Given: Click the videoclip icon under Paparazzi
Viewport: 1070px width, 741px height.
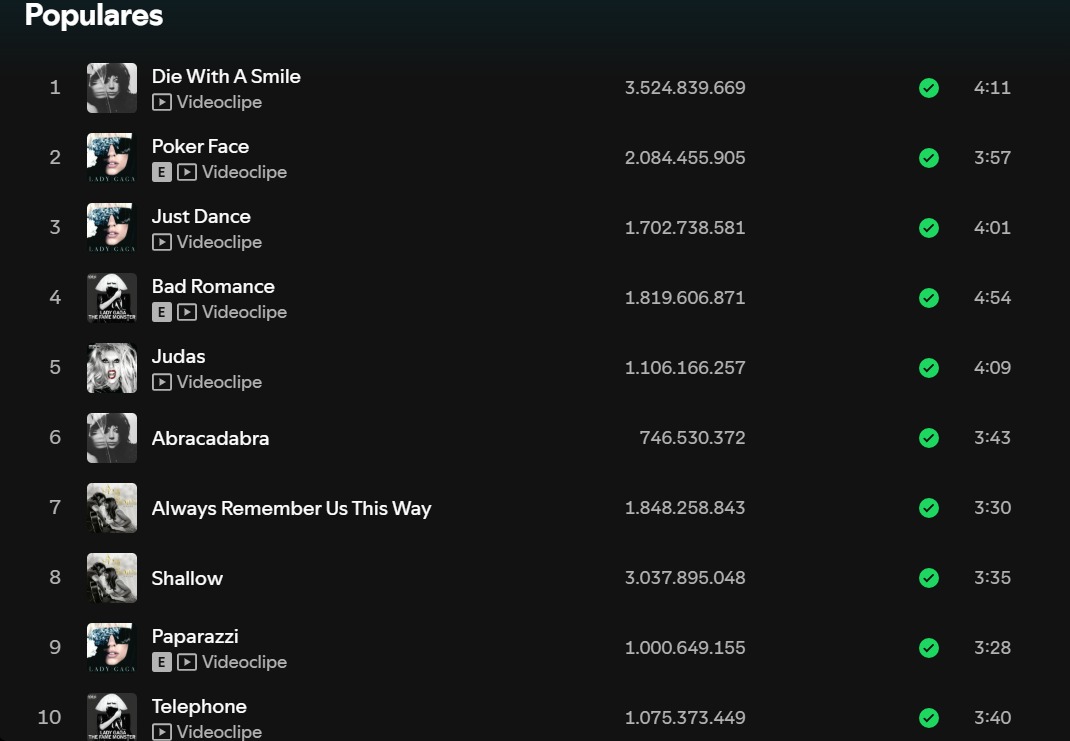Looking at the screenshot, I should (187, 662).
